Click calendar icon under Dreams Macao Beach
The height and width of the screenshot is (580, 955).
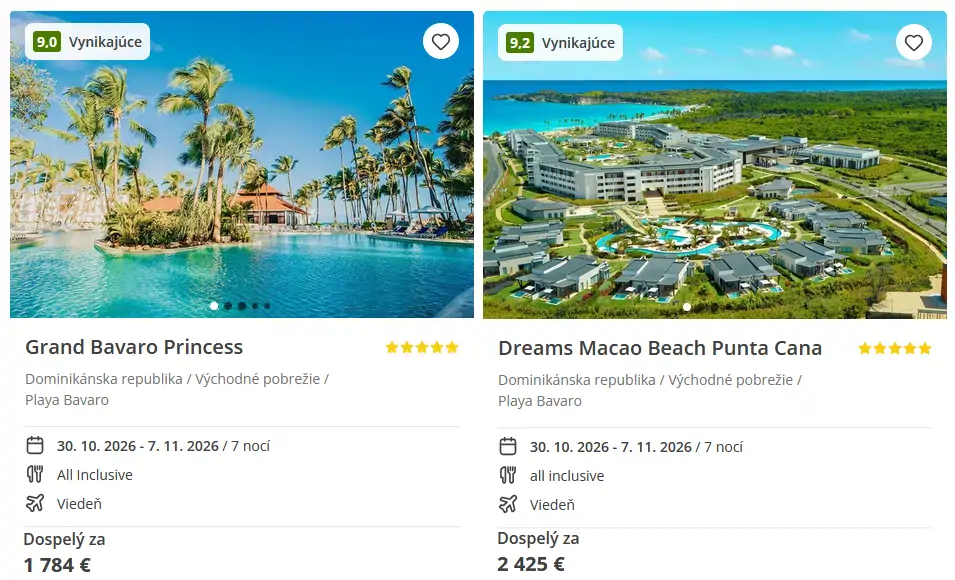[508, 447]
